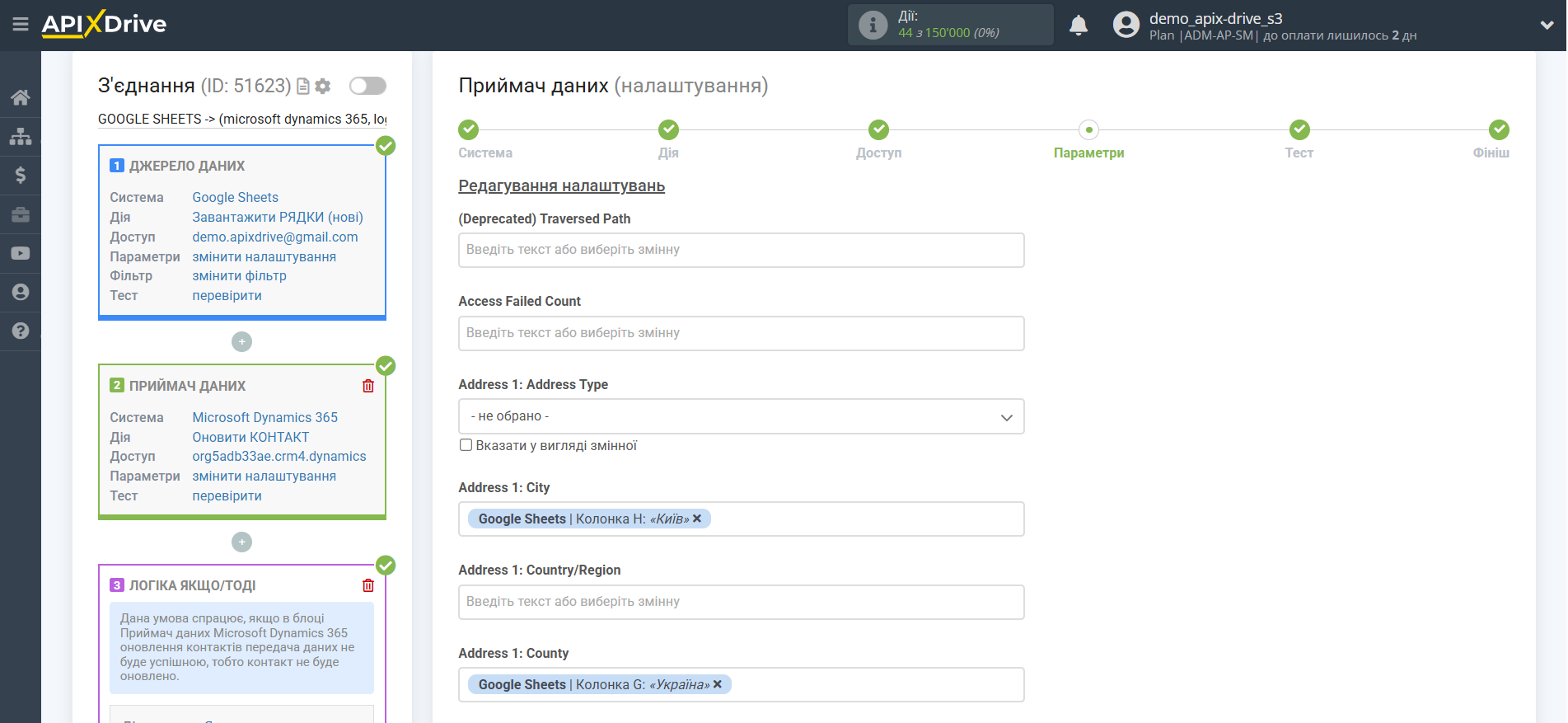1568x723 pixels.
Task: Click the Traversed Path input field
Action: tap(741, 250)
